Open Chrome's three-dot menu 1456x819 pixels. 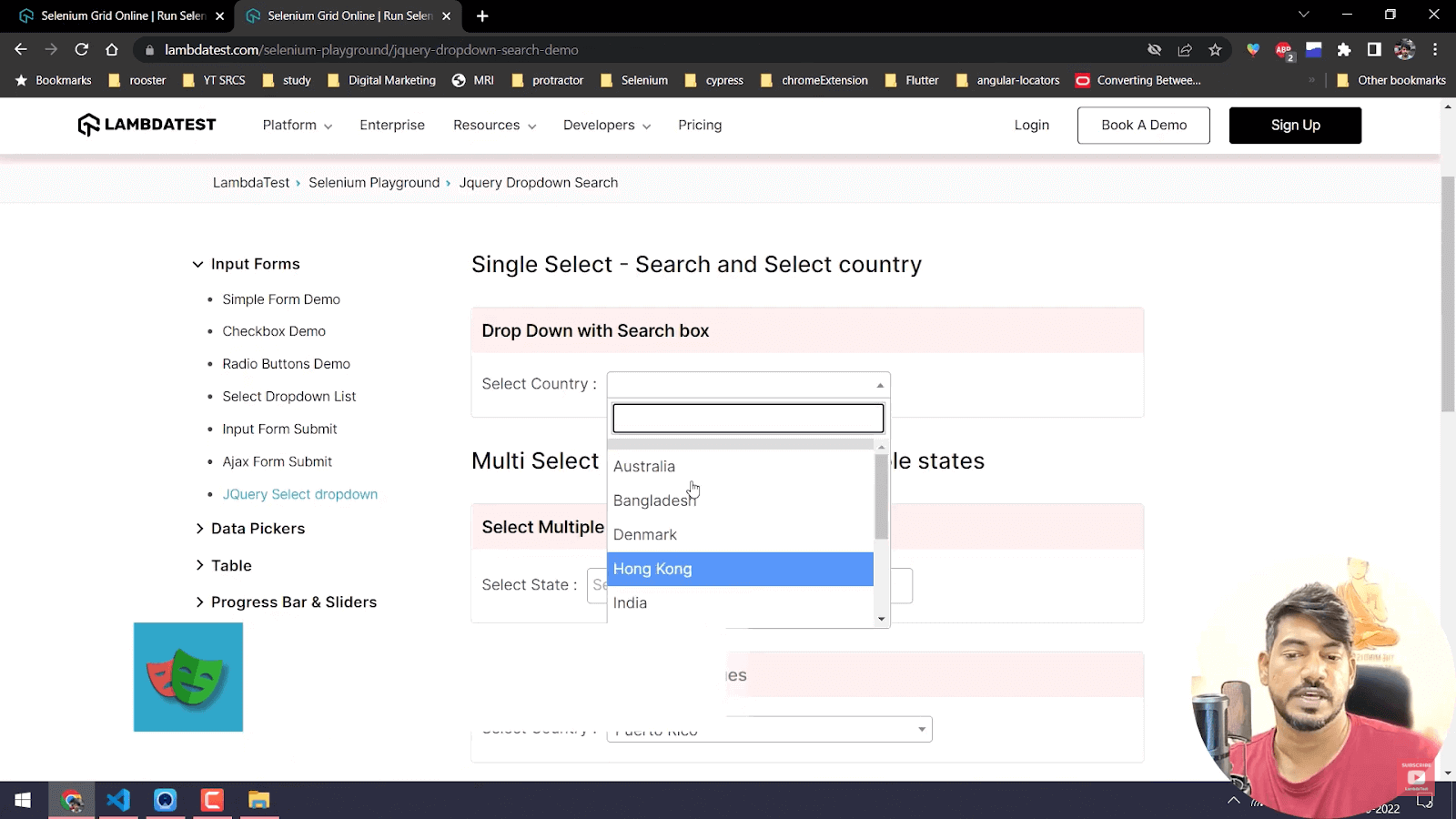1435,50
